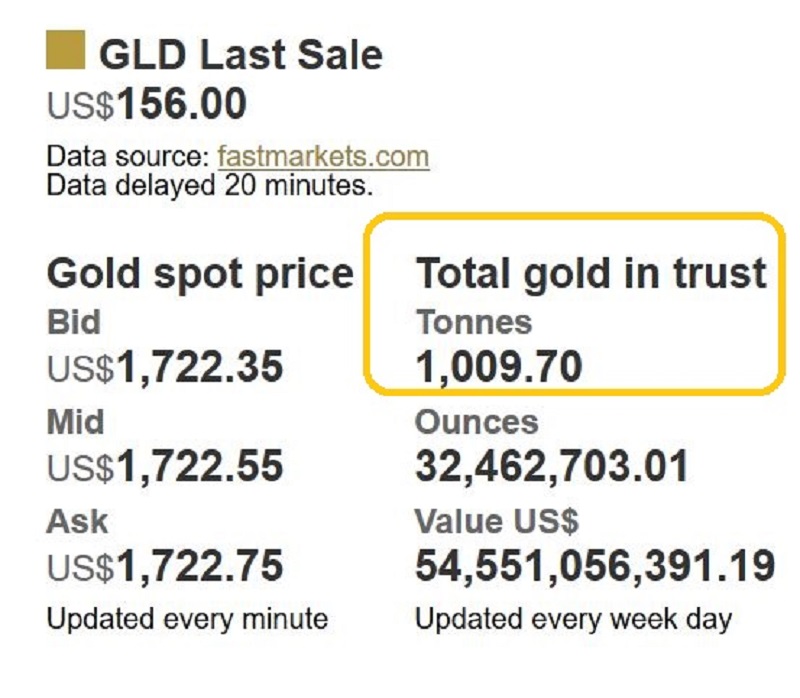
Task: Click the GLD Last Sale heading
Action: (x=240, y=52)
